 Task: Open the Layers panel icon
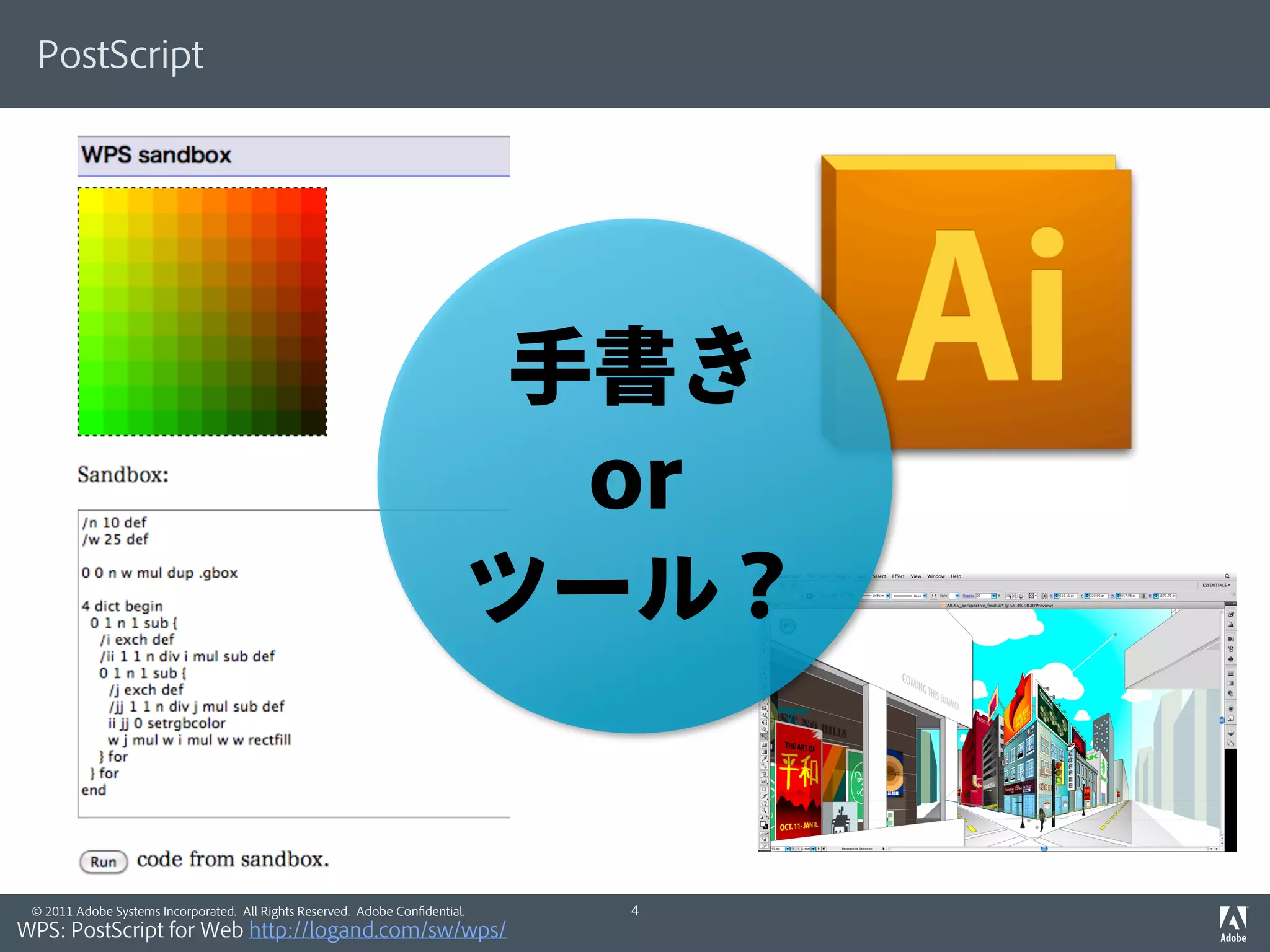click(x=1231, y=733)
